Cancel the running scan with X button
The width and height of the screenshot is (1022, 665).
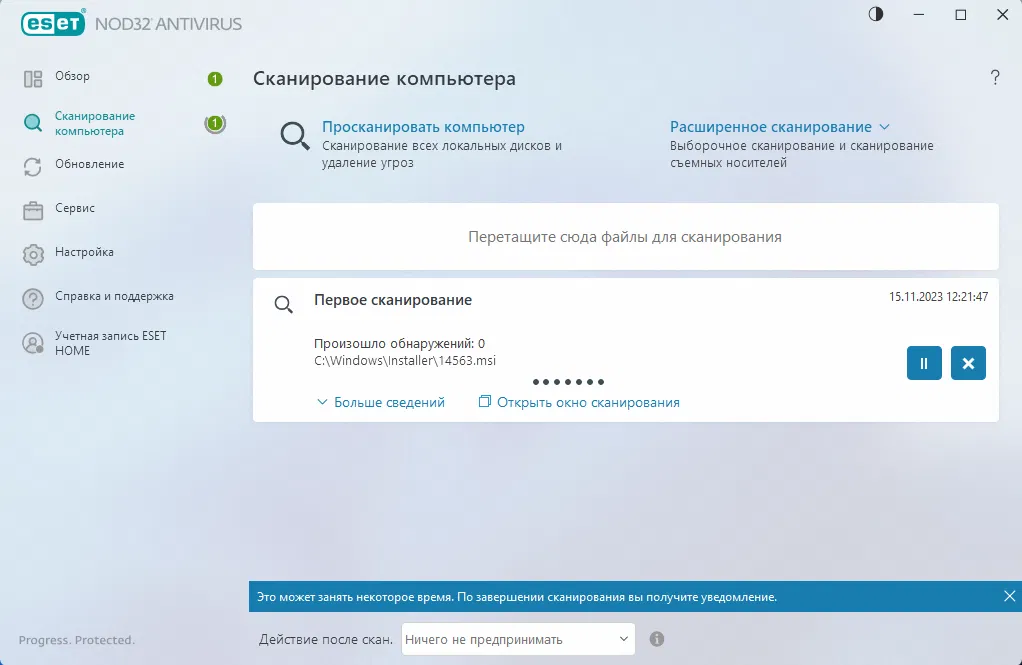(969, 363)
